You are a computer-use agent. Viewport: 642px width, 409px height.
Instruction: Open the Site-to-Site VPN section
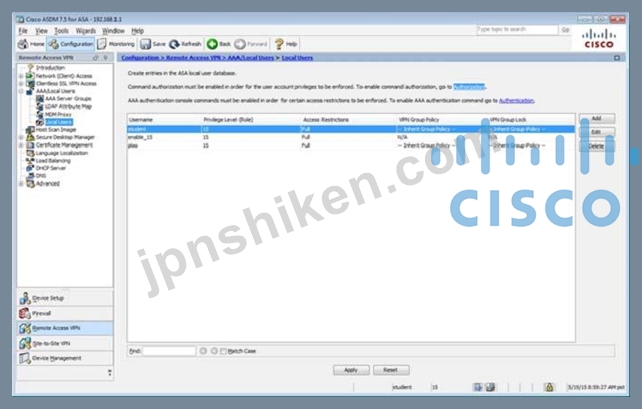click(x=65, y=343)
